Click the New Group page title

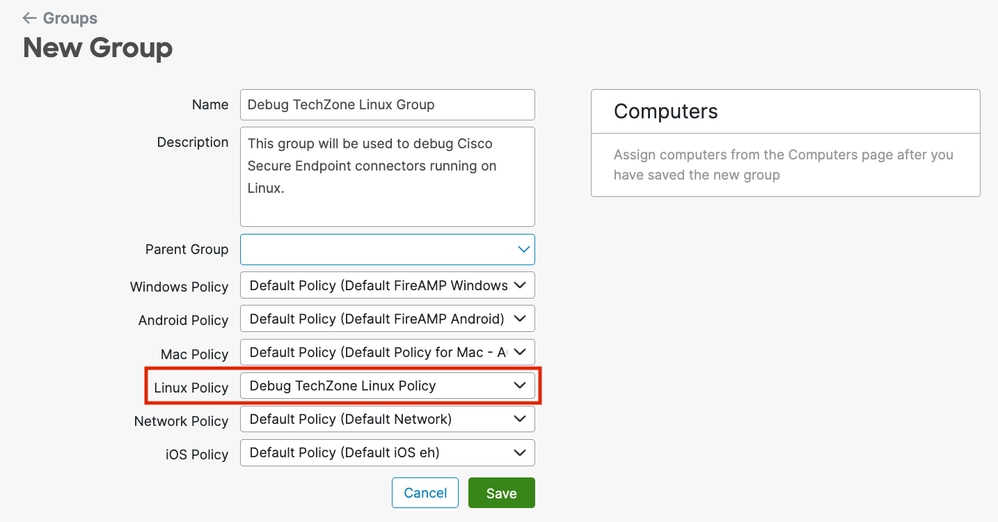98,48
